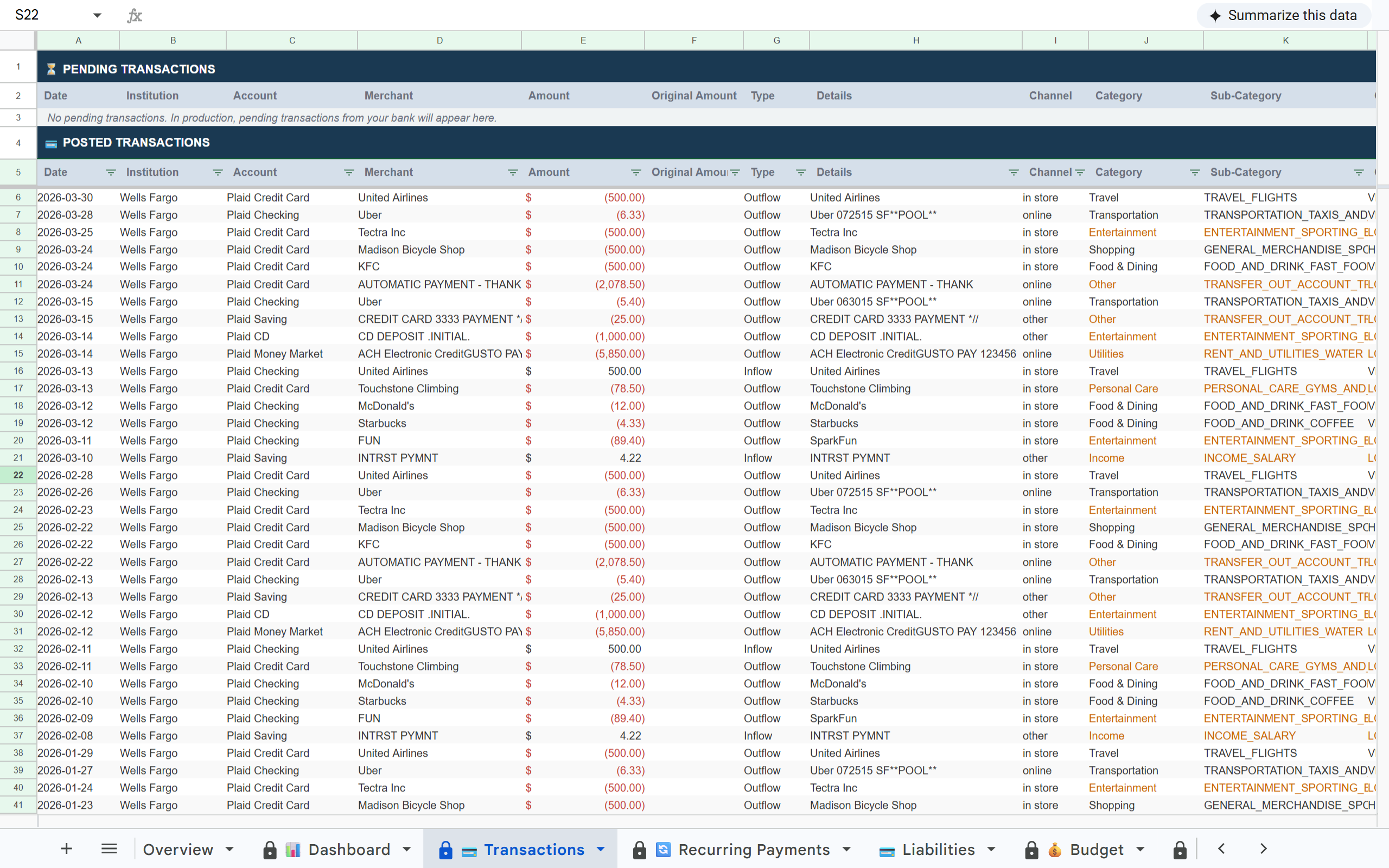The image size is (1389, 868).
Task: Open the S22 name box dropdown
Action: point(98,15)
